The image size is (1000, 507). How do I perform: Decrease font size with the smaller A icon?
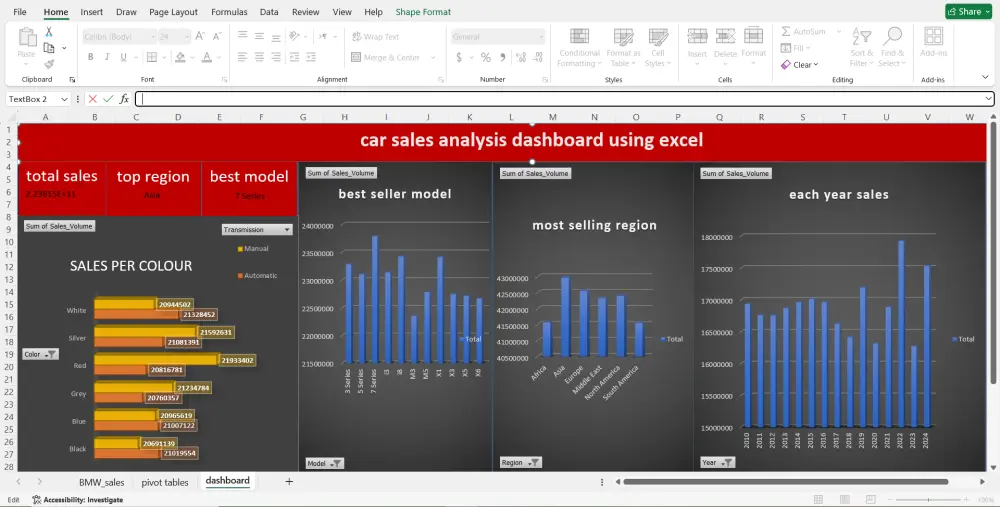(x=217, y=36)
